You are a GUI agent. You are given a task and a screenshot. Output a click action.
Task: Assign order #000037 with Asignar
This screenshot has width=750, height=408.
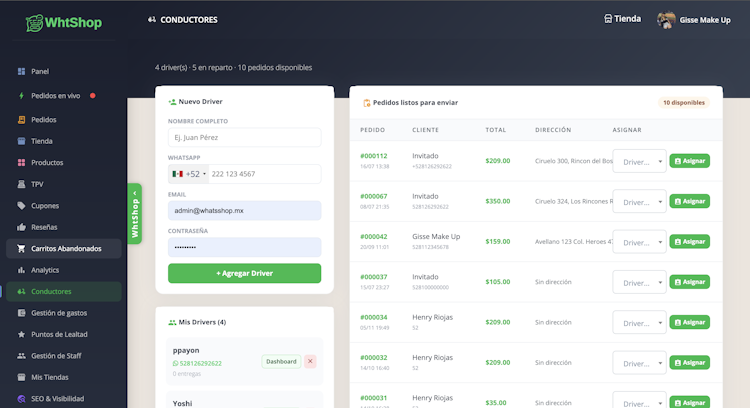[689, 282]
